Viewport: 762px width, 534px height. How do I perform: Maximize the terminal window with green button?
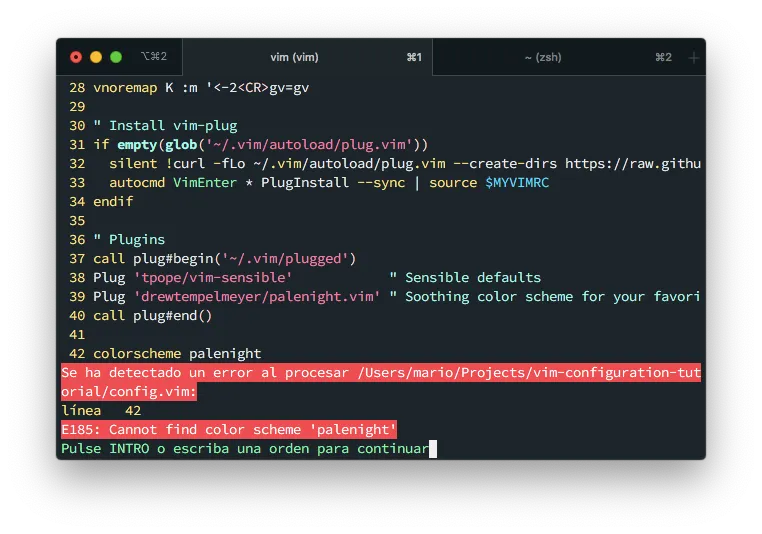click(116, 57)
